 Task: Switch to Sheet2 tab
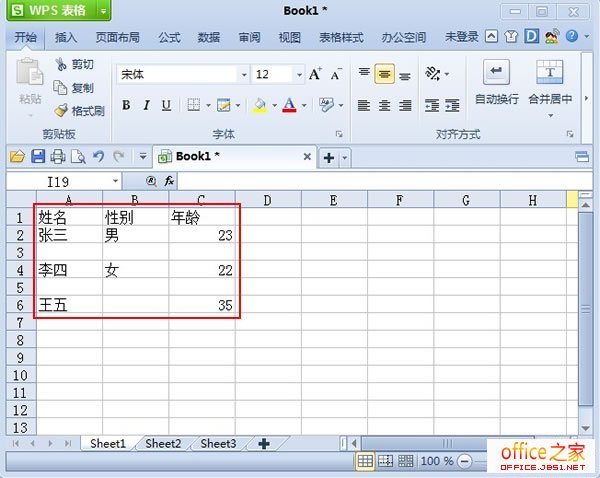coord(163,443)
